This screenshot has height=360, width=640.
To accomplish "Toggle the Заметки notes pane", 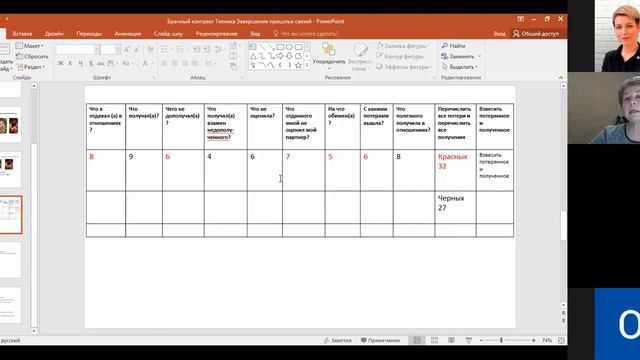I will click(x=338, y=340).
